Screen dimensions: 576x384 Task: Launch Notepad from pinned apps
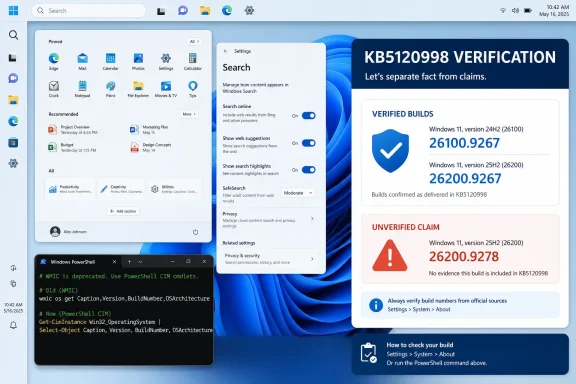tap(82, 89)
